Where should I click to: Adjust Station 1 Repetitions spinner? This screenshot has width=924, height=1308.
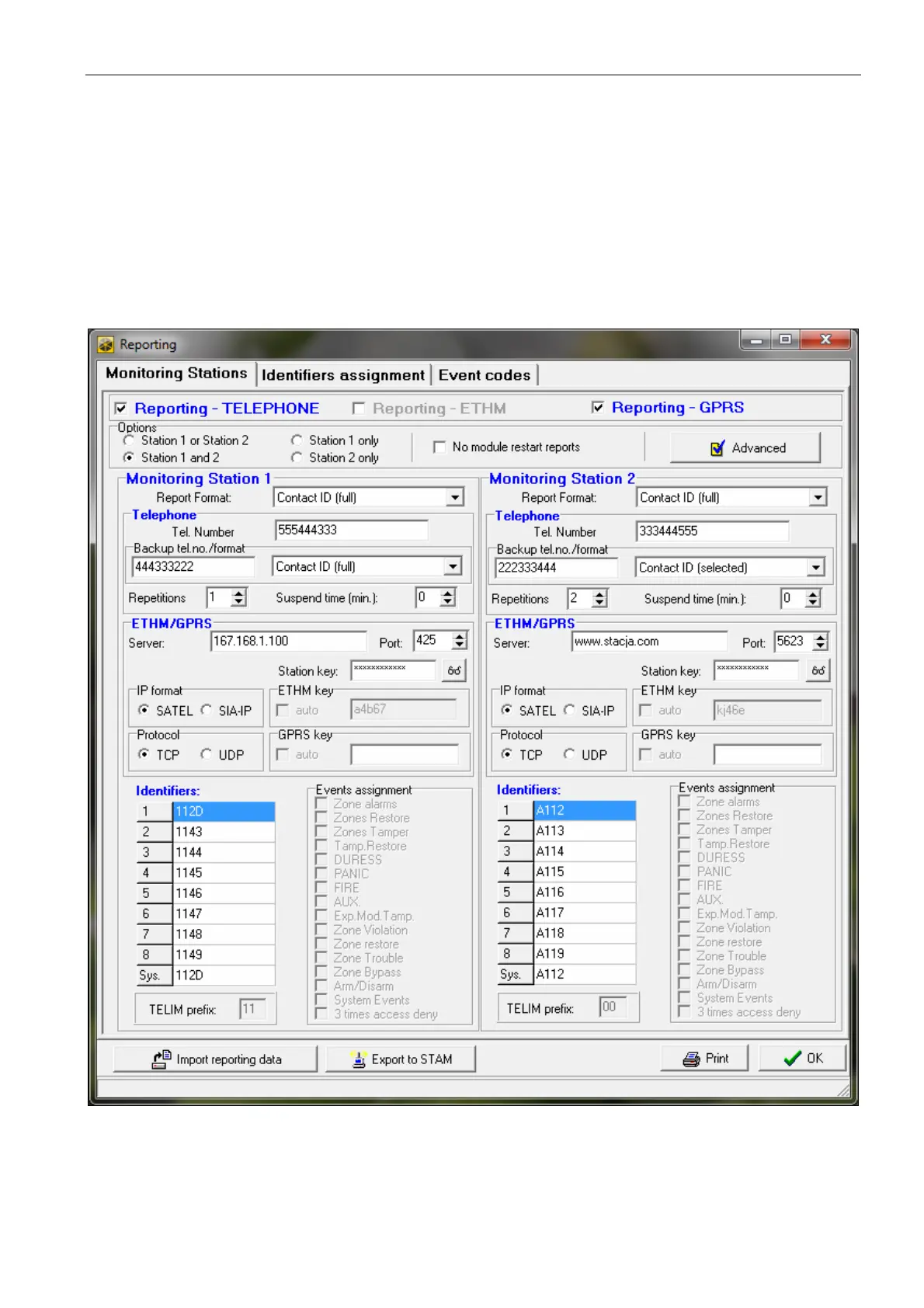click(x=239, y=597)
